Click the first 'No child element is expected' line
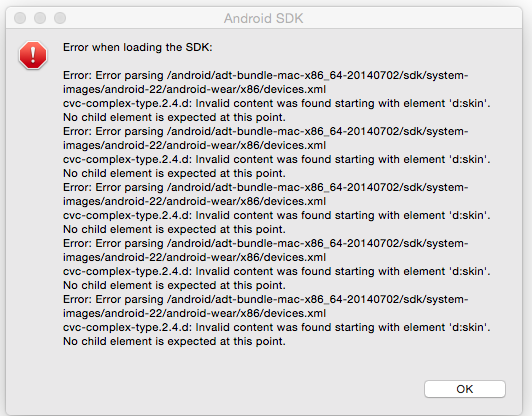This screenshot has width=532, height=416. pos(174,117)
